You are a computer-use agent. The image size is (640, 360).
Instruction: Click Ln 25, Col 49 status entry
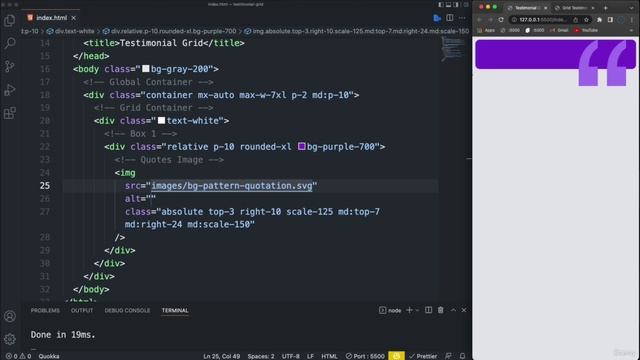[x=222, y=356]
